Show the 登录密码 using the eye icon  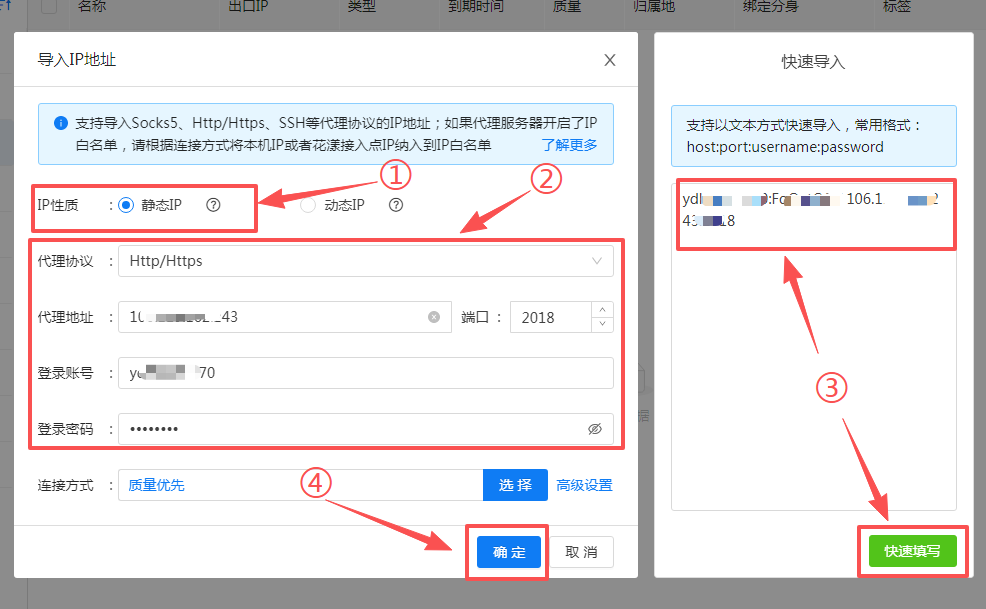pos(595,428)
